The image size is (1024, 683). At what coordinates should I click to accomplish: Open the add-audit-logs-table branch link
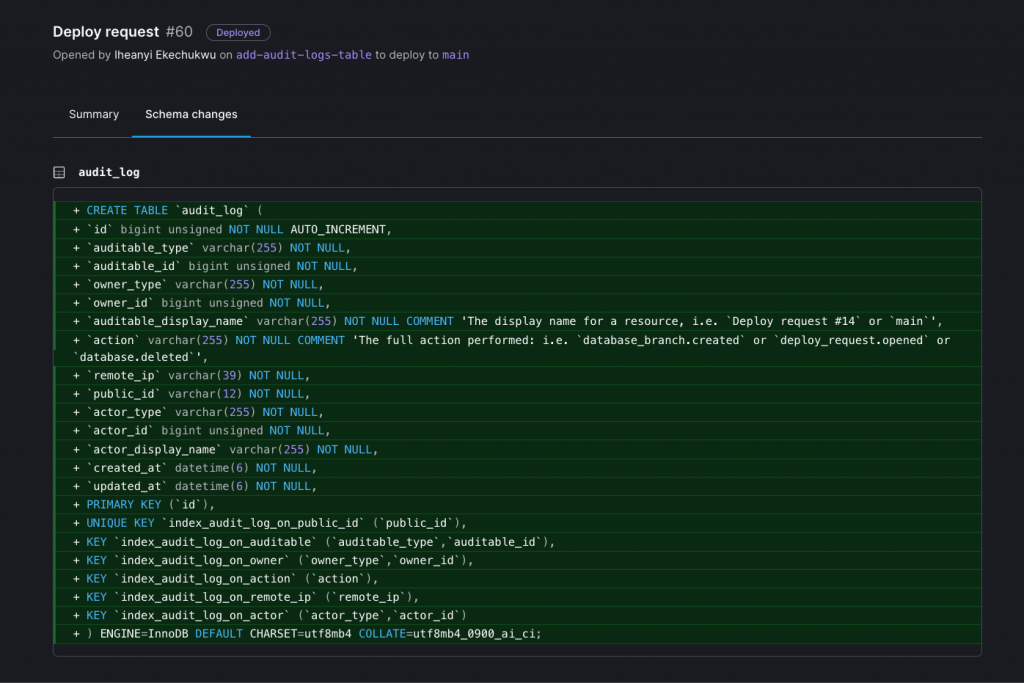[304, 55]
